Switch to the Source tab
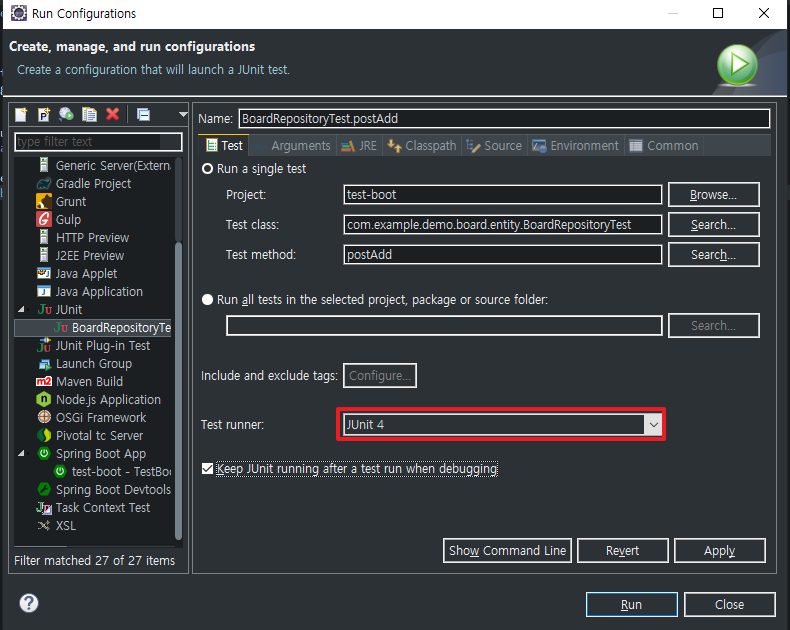Screen dimensions: 790x630 494,146
